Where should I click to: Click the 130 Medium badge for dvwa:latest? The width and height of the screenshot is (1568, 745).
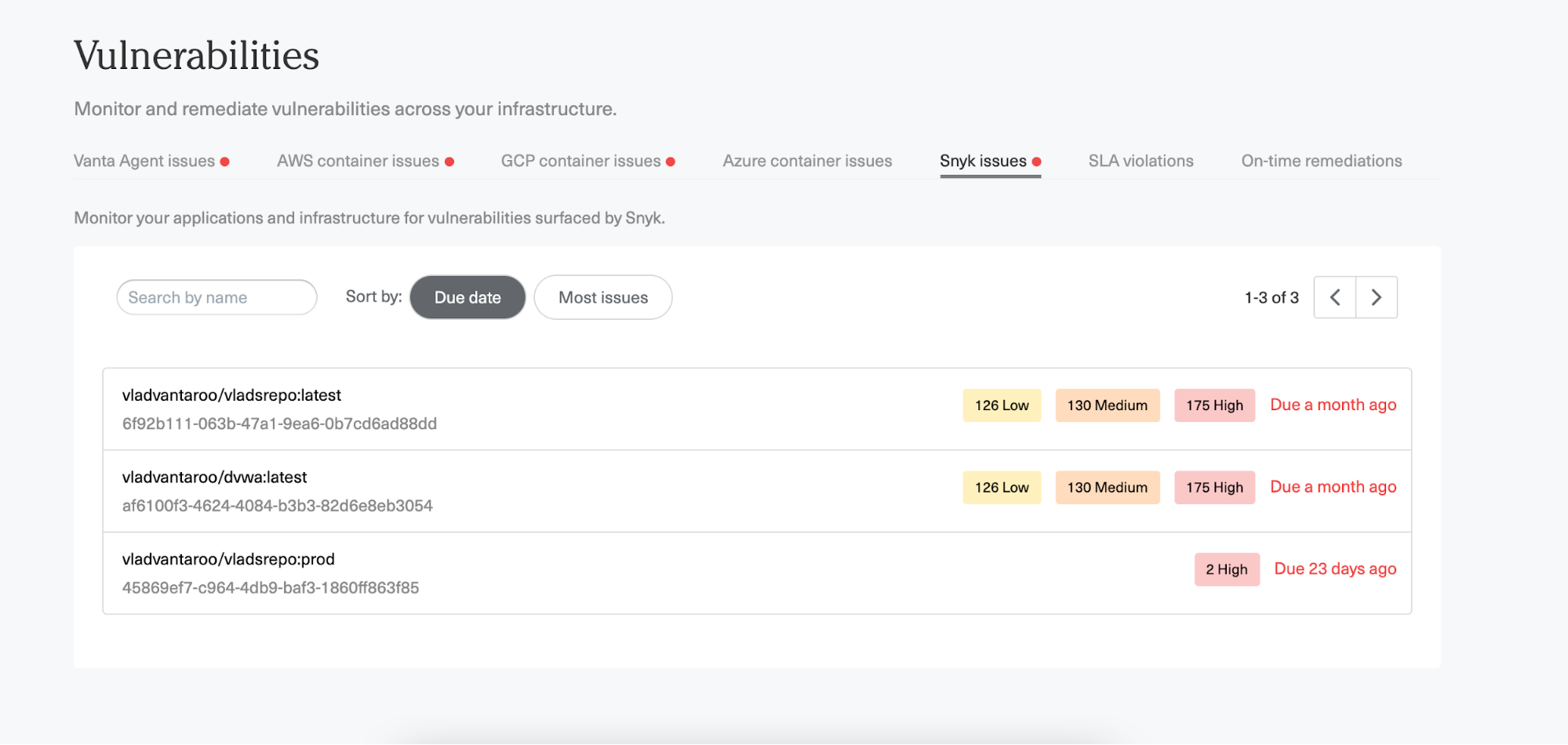coord(1107,487)
